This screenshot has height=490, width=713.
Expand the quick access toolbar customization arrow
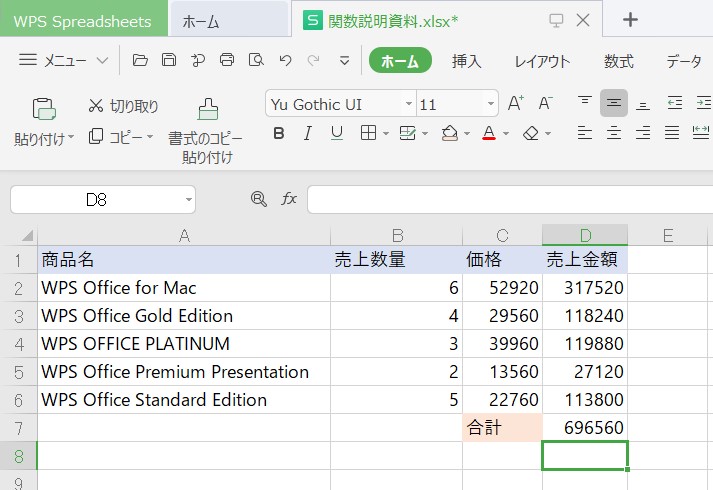345,60
